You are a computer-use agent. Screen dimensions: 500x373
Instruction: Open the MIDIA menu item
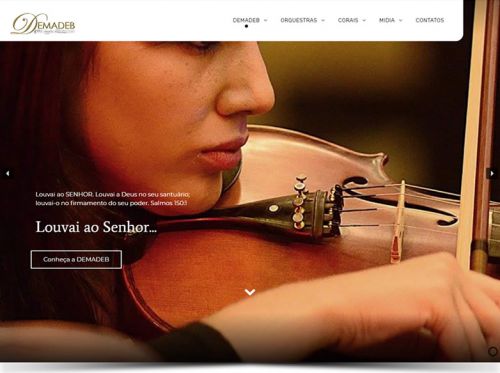pos(387,20)
